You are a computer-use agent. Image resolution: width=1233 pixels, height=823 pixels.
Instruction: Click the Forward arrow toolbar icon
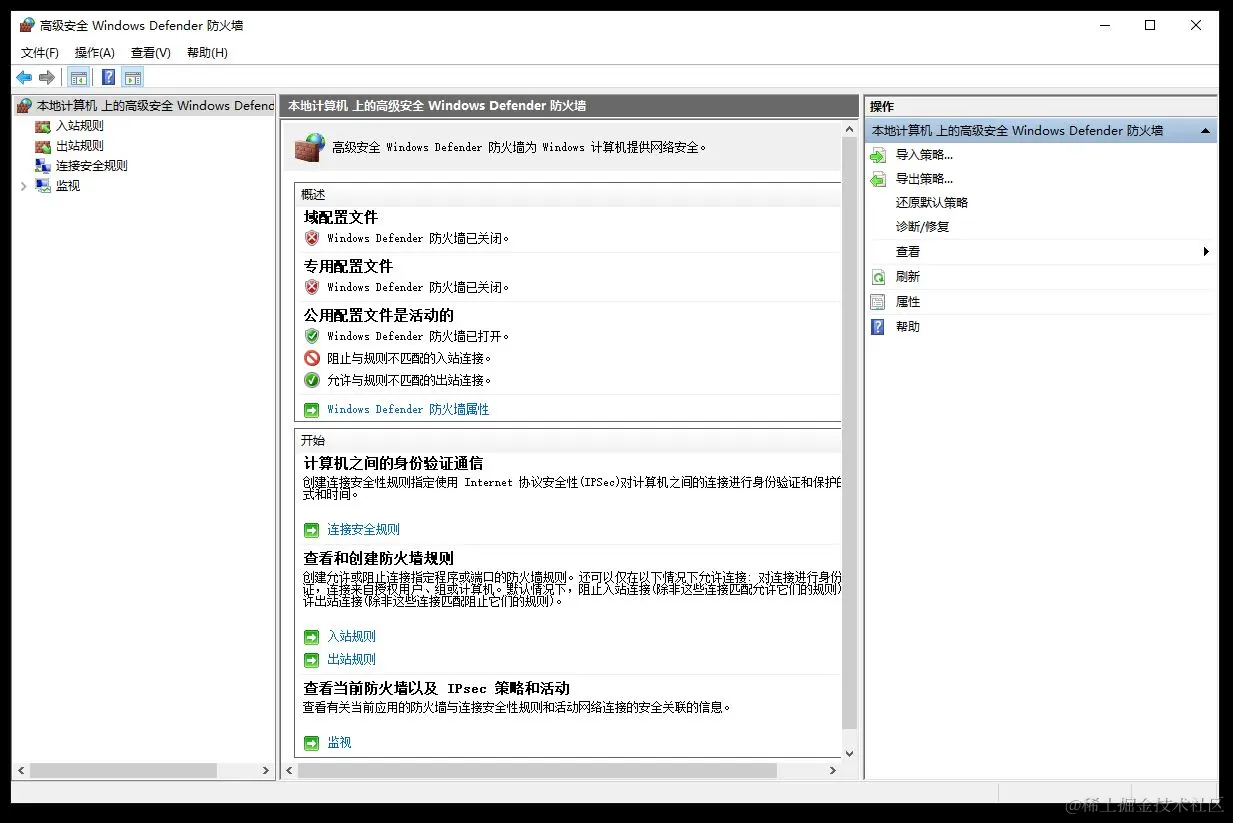[46, 78]
